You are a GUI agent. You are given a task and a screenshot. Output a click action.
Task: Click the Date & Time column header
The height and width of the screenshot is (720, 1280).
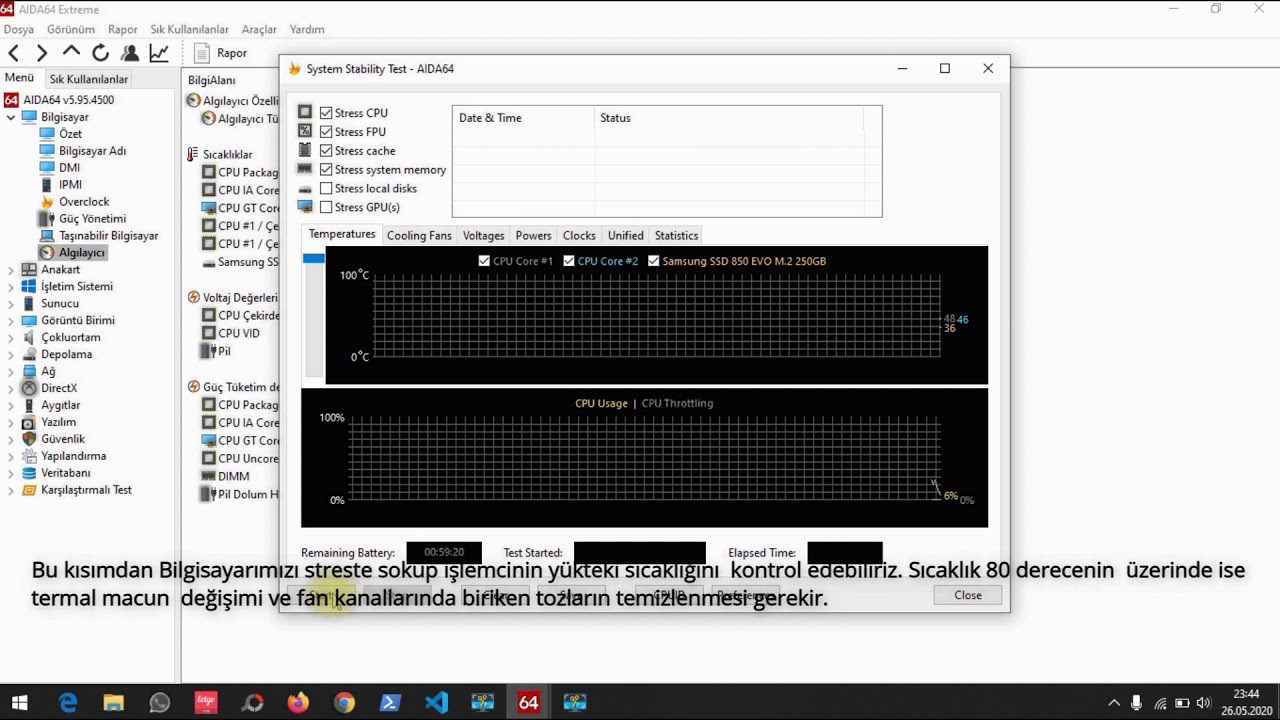(523, 118)
